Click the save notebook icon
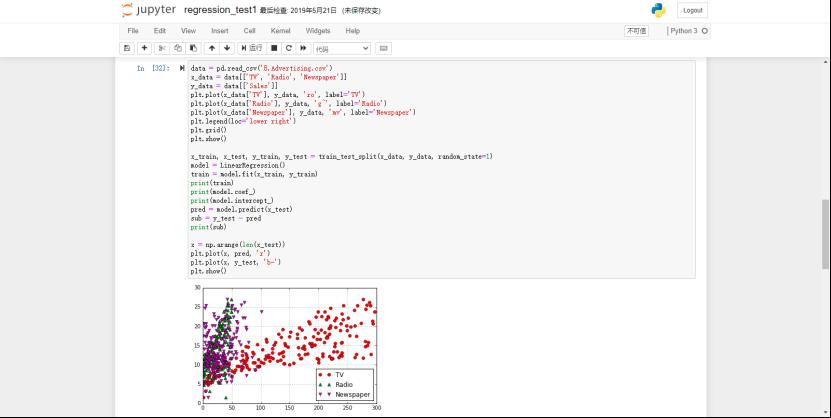This screenshot has width=831, height=418. (127, 48)
